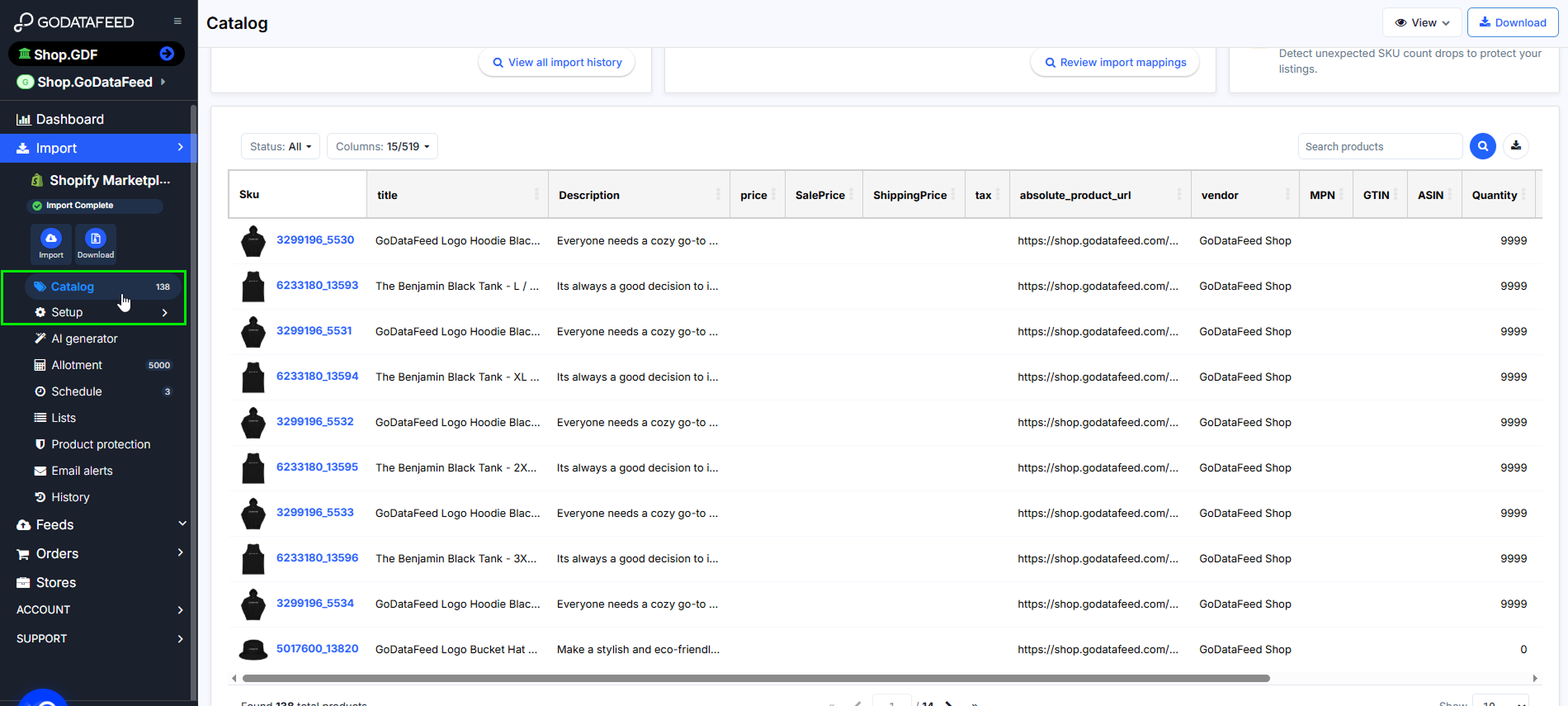Export the table using the round download icon
Viewport: 1568px width, 706px height.
pos(1516,146)
